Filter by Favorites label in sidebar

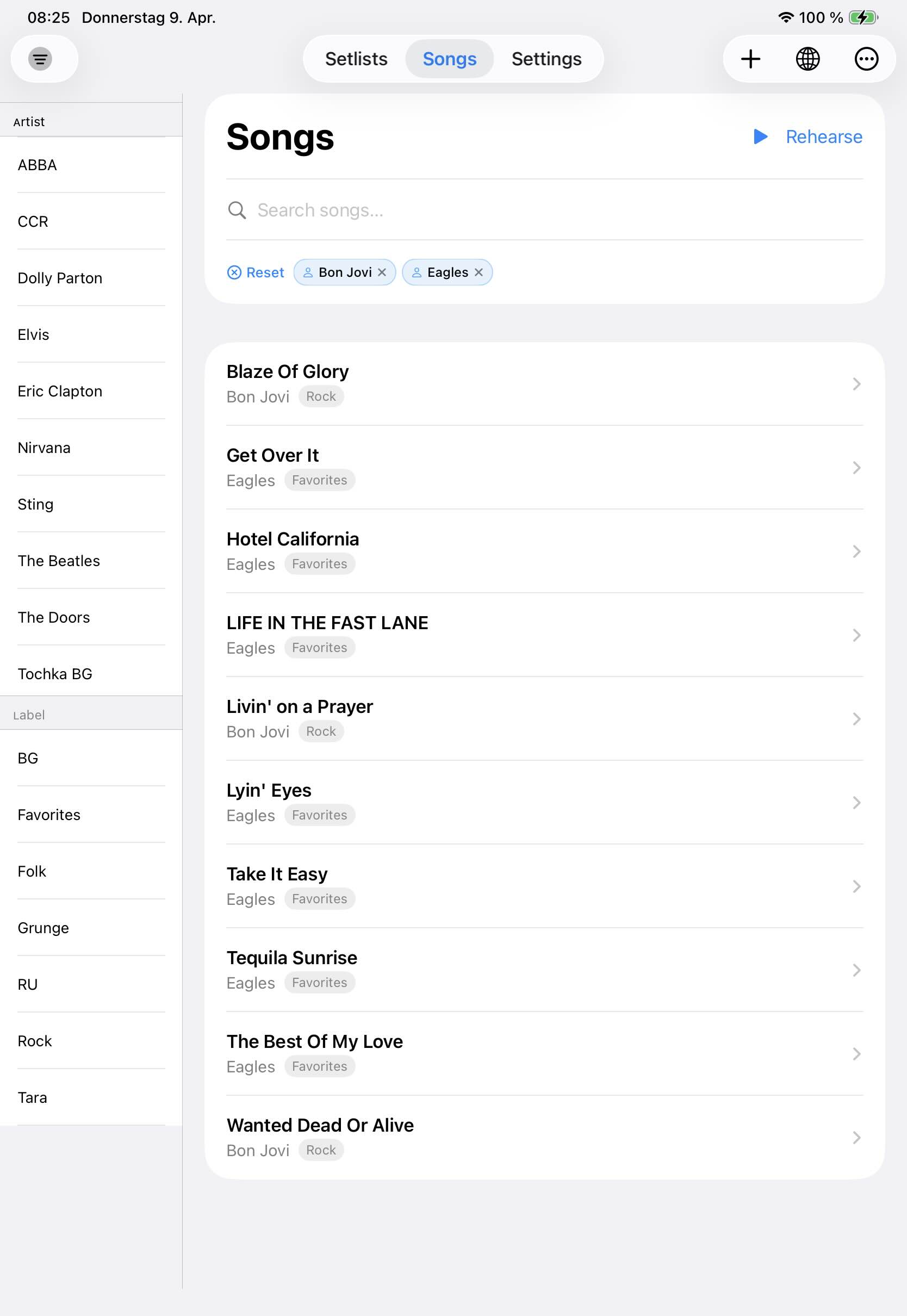tap(91, 814)
